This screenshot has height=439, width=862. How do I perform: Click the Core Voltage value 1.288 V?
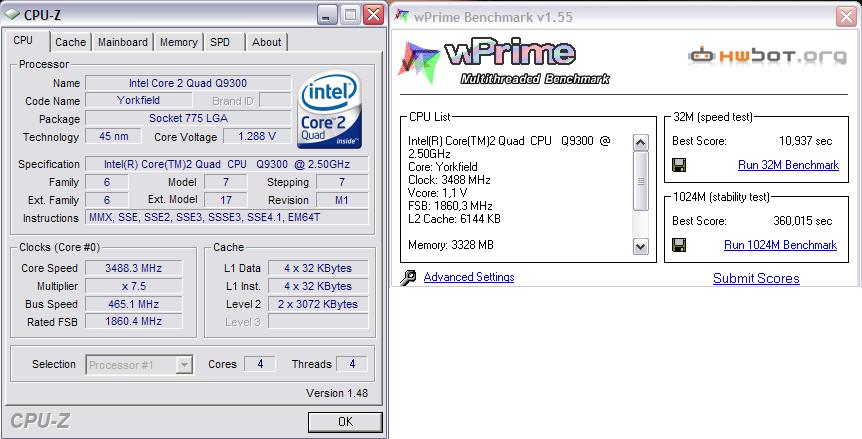pyautogui.click(x=257, y=136)
